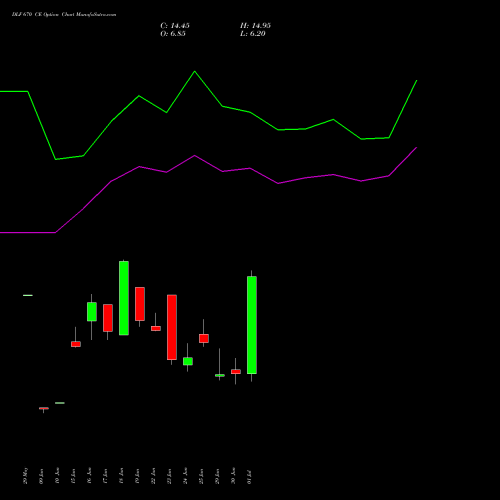Click the open value "O: 6.85"
Viewport: 500px width, 500px height.
pyautogui.click(x=173, y=34)
